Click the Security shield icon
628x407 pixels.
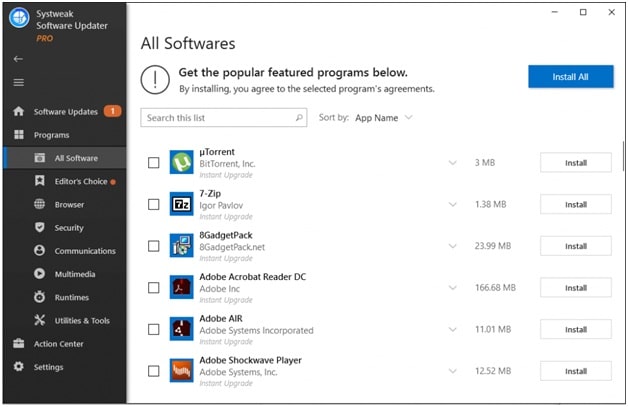pos(40,228)
